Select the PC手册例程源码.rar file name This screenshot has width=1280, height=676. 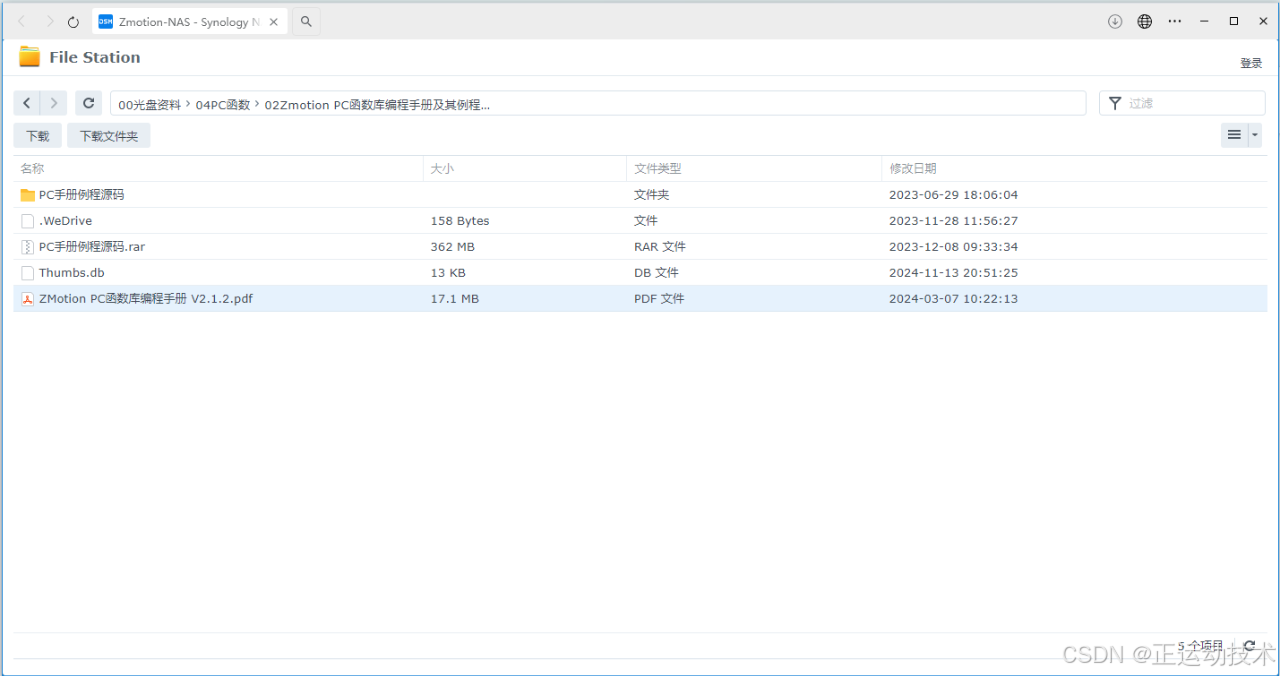92,247
